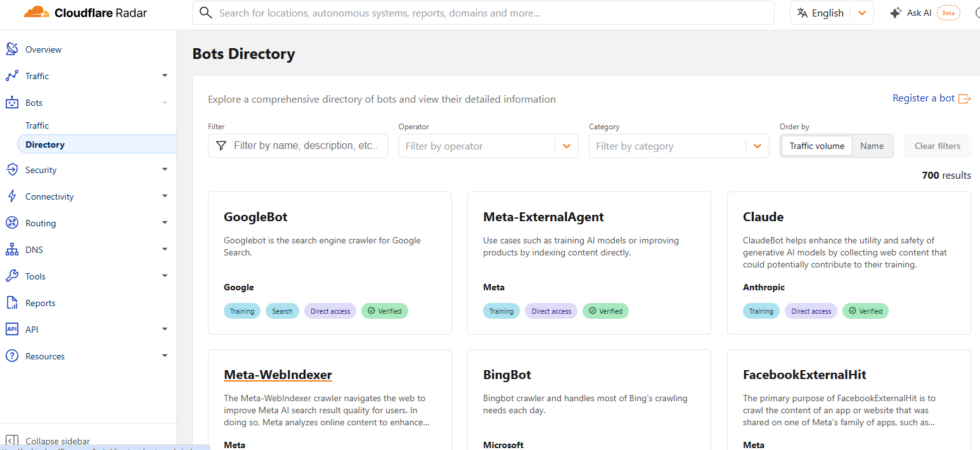980x450 pixels.
Task: Click GoogleBot's Search tag
Action: tap(282, 311)
